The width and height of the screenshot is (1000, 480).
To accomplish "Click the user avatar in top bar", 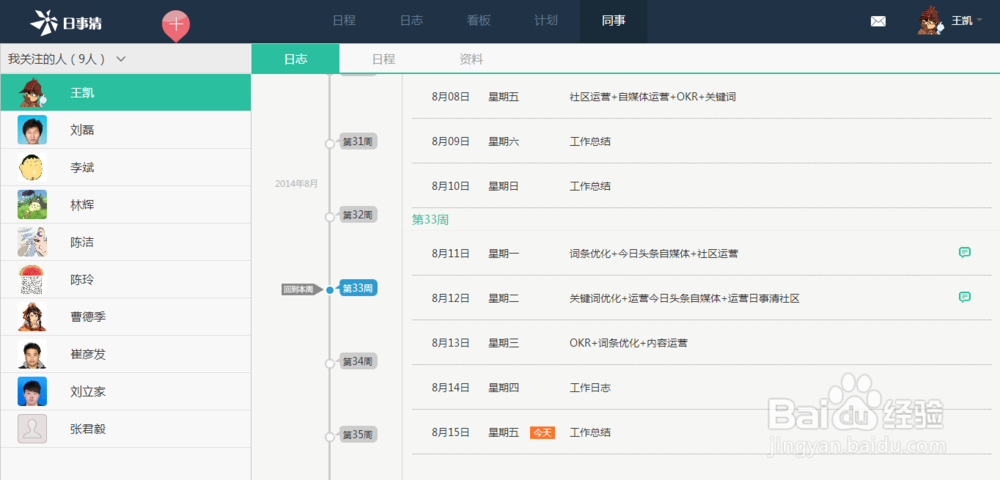I will click(931, 21).
